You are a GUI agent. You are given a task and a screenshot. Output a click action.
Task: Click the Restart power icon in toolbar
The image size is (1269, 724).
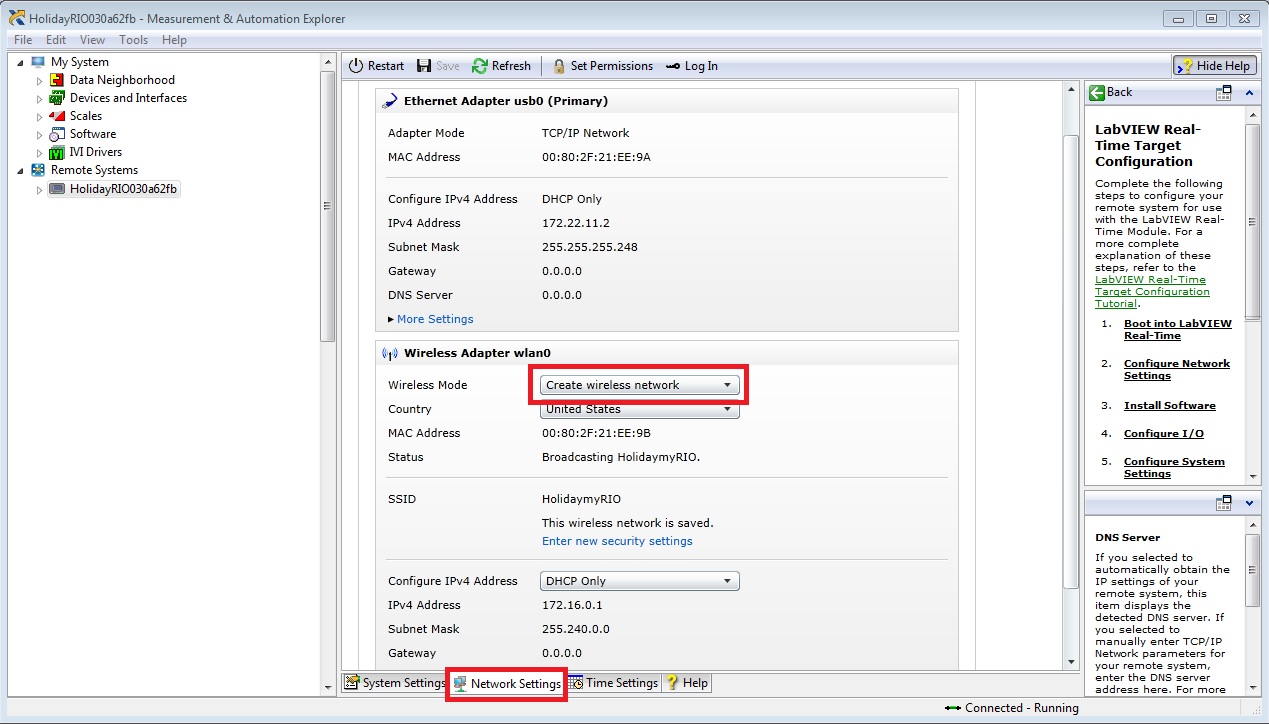point(356,66)
